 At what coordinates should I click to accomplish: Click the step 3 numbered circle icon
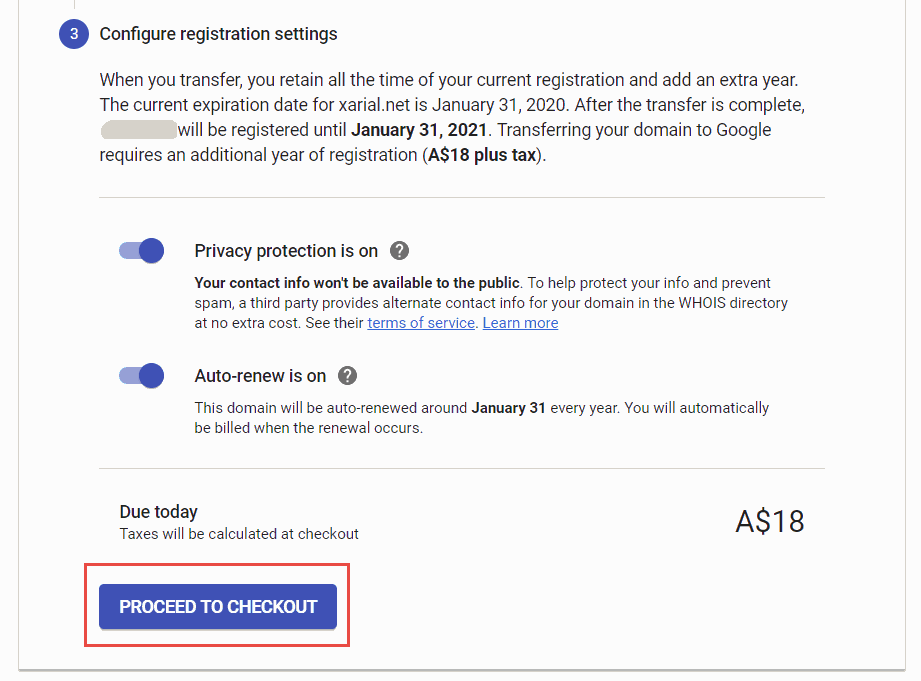74,34
